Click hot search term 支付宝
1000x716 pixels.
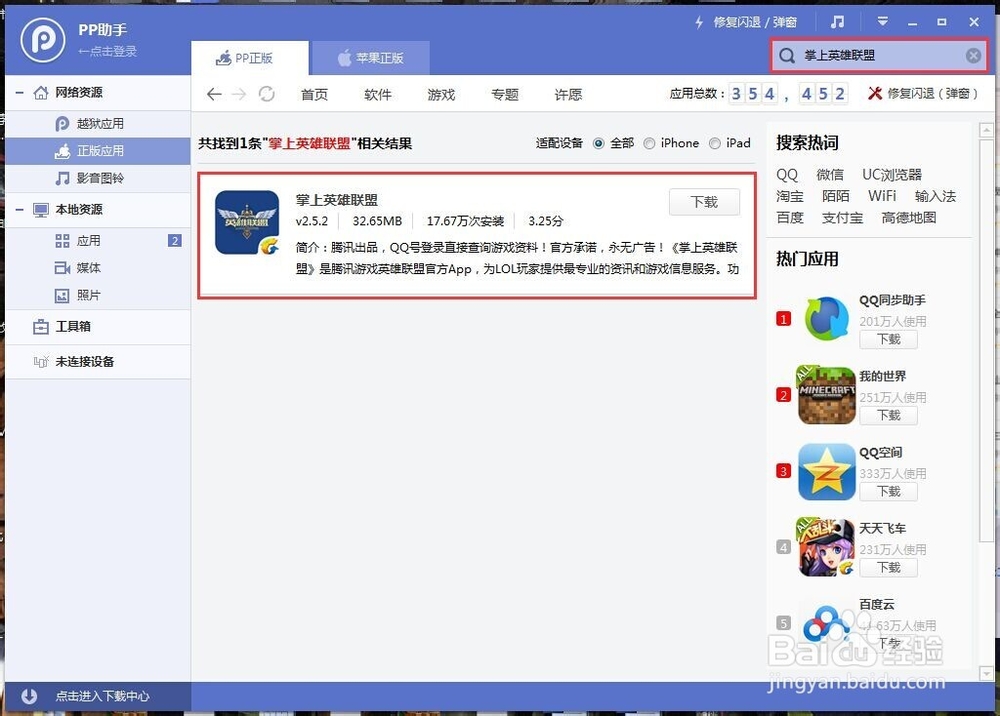(842, 218)
